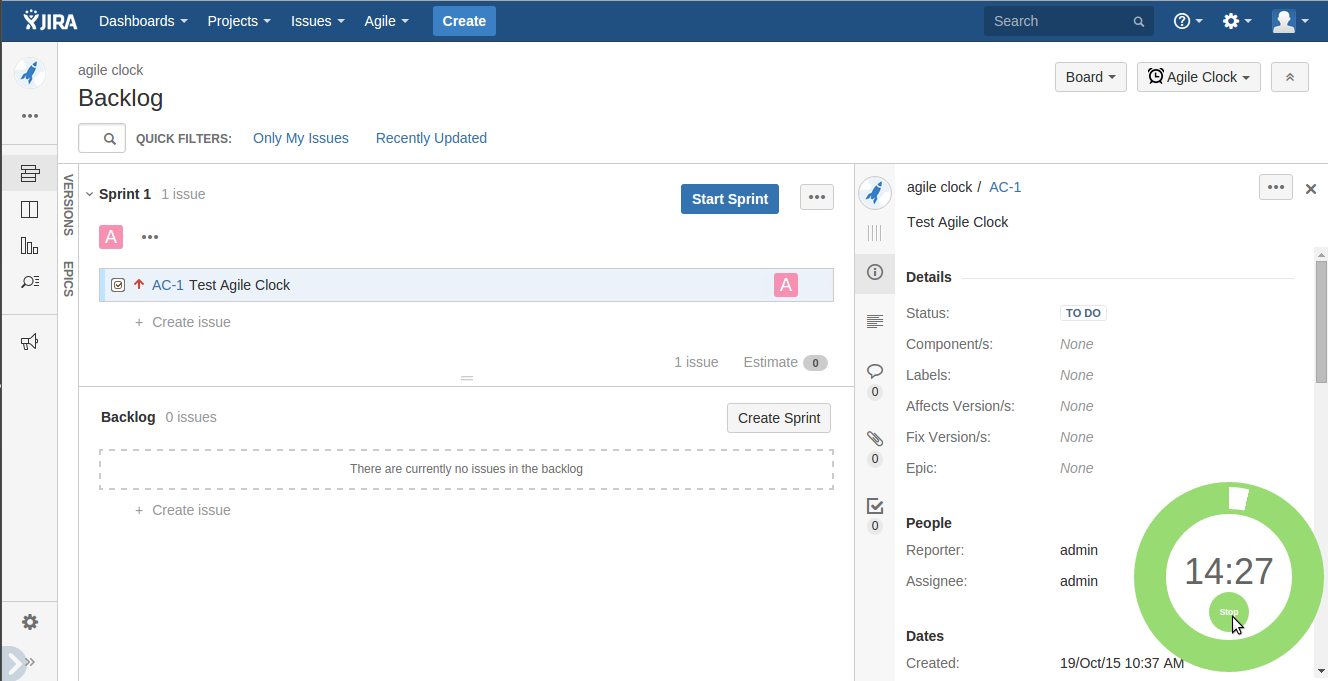Click the rocket project avatar in the sidebar

tap(30, 73)
